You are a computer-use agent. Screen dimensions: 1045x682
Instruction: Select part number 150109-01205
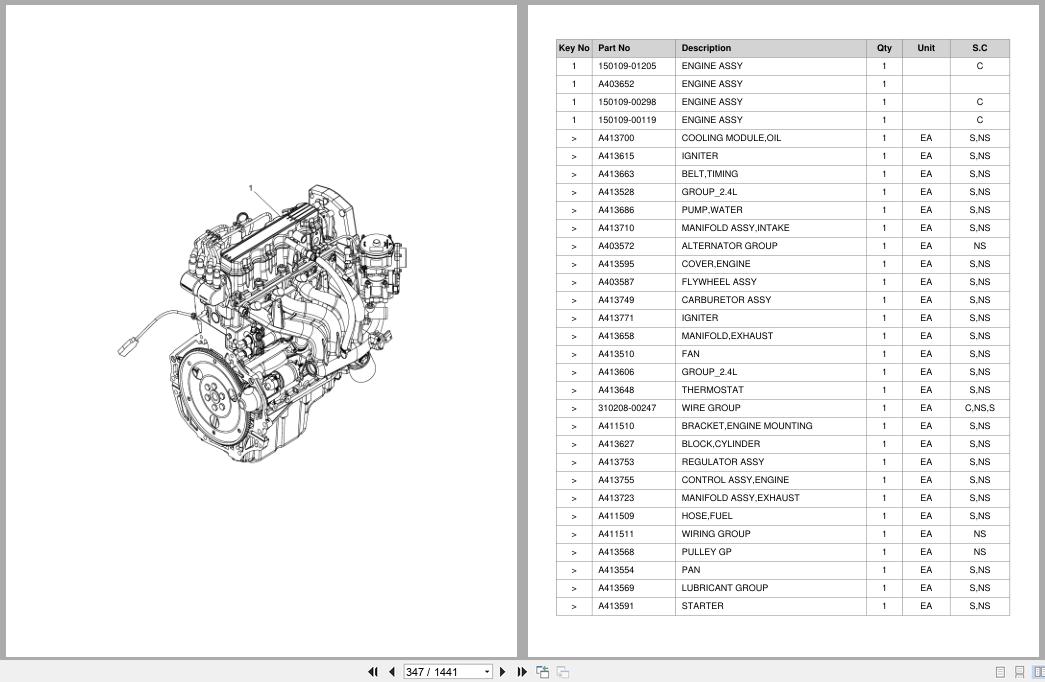[626, 66]
